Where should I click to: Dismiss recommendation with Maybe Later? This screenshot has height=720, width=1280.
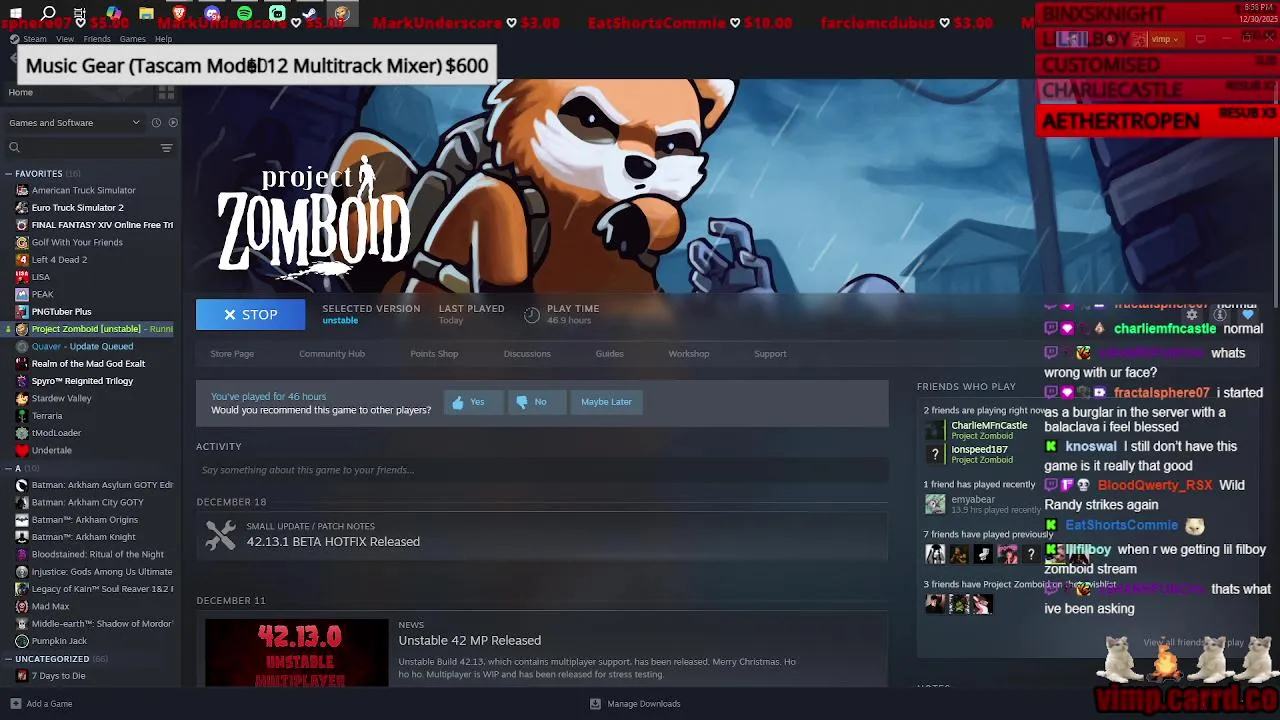click(x=606, y=402)
